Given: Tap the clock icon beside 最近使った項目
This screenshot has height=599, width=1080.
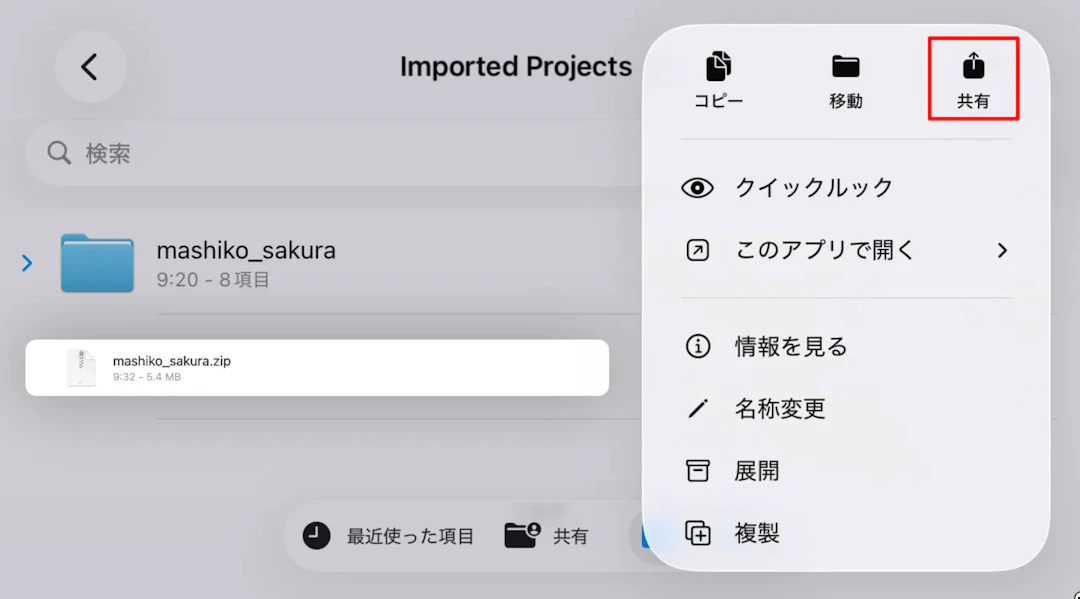Looking at the screenshot, I should pyautogui.click(x=316, y=535).
